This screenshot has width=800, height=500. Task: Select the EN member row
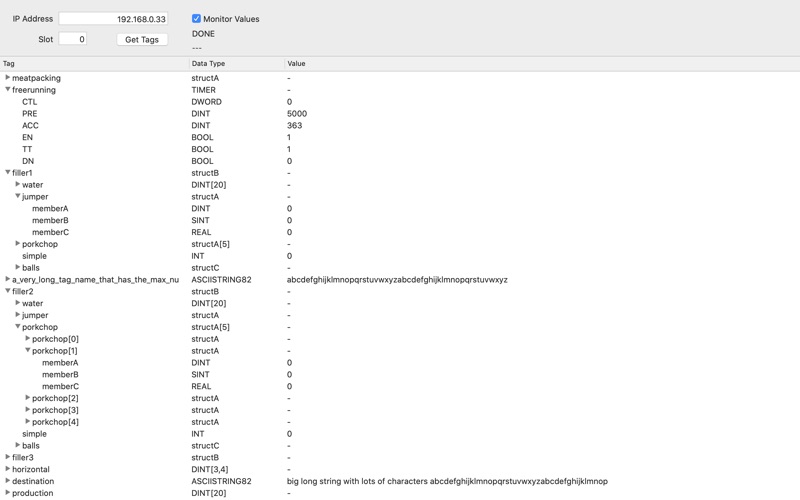click(400, 137)
